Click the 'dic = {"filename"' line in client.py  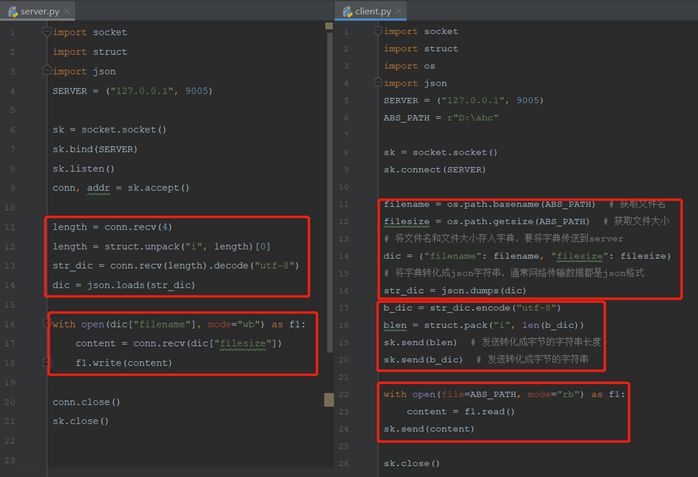click(528, 256)
